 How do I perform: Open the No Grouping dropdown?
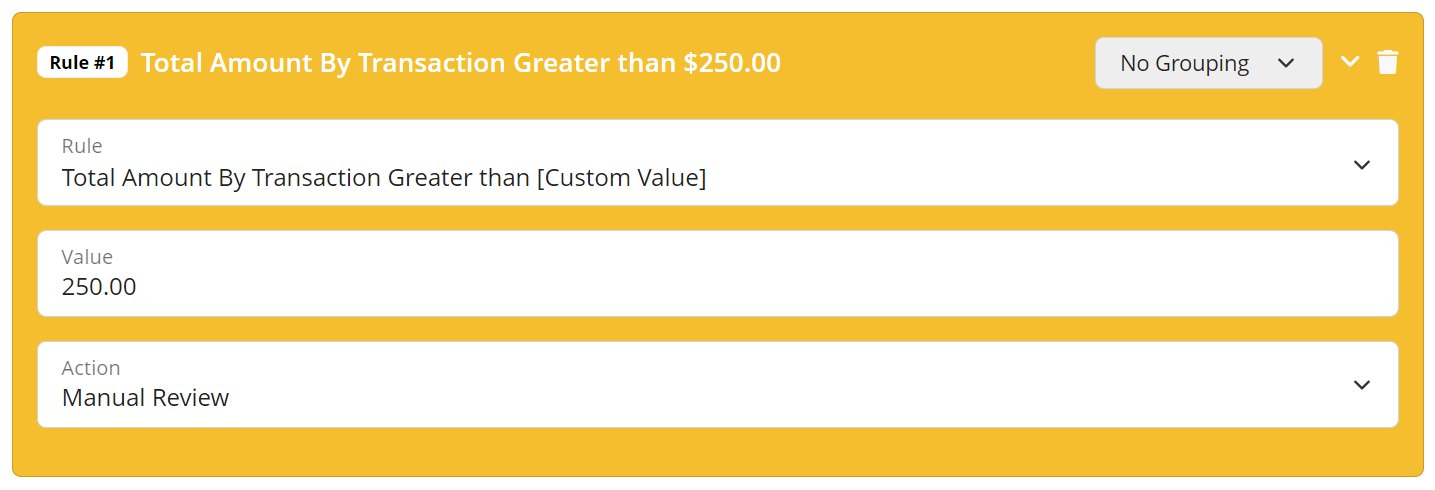point(1208,63)
